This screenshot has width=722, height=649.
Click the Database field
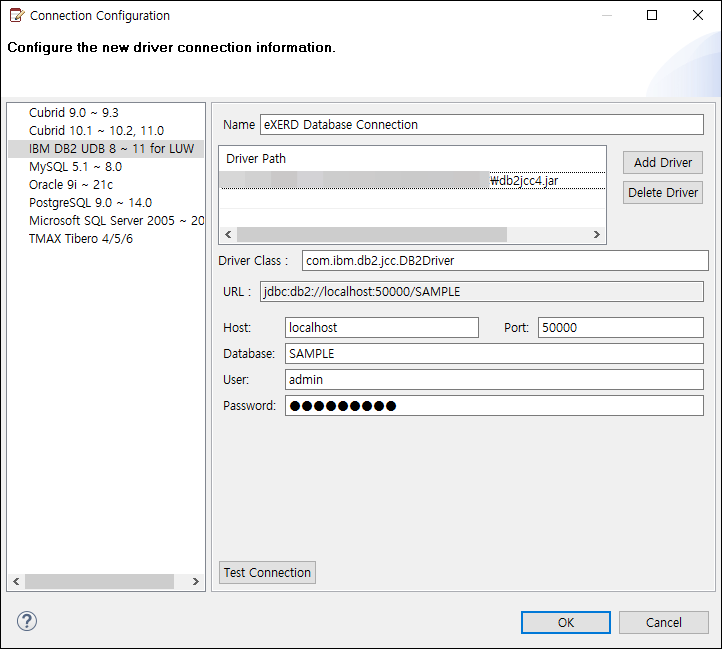click(x=494, y=354)
